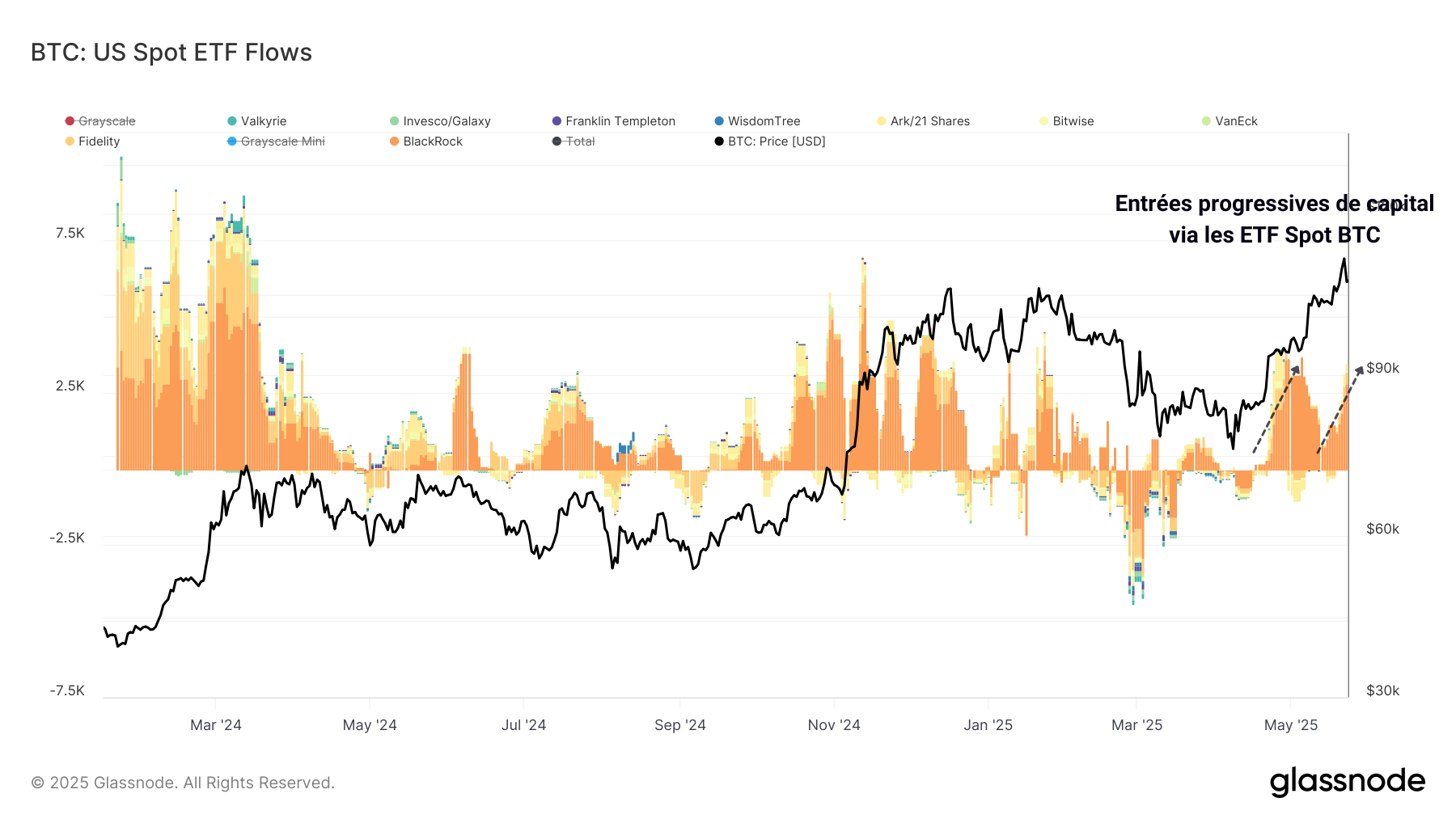This screenshot has width=1456, height=819.
Task: Select the Invesco/Galaxy series icon
Action: (395, 120)
